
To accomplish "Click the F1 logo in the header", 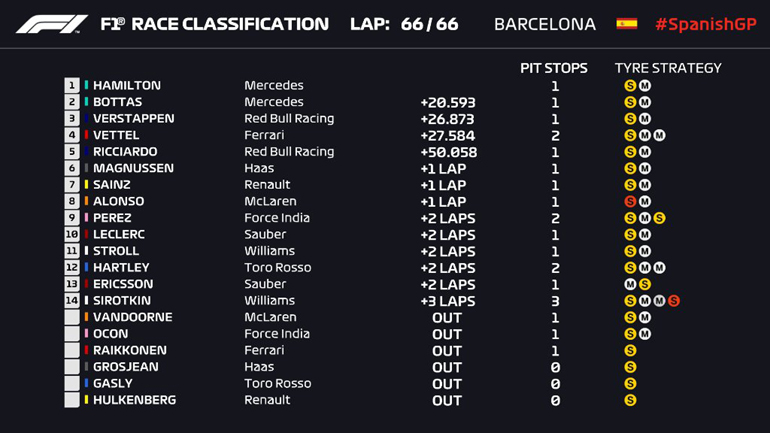I will 51,24.
